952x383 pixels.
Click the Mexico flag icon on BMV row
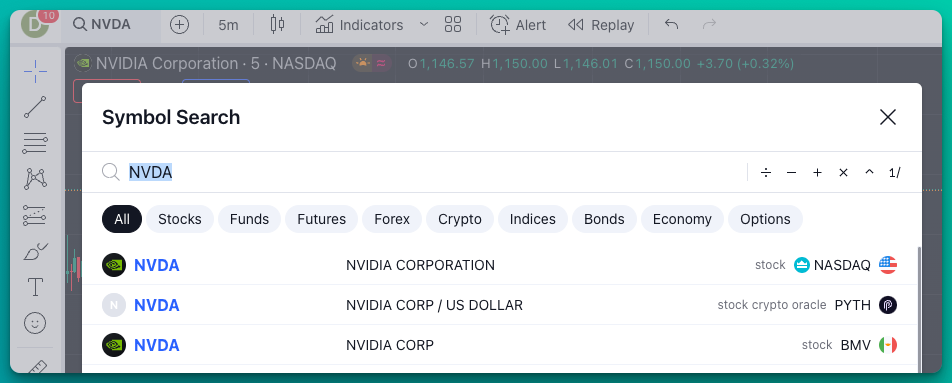(x=888, y=345)
